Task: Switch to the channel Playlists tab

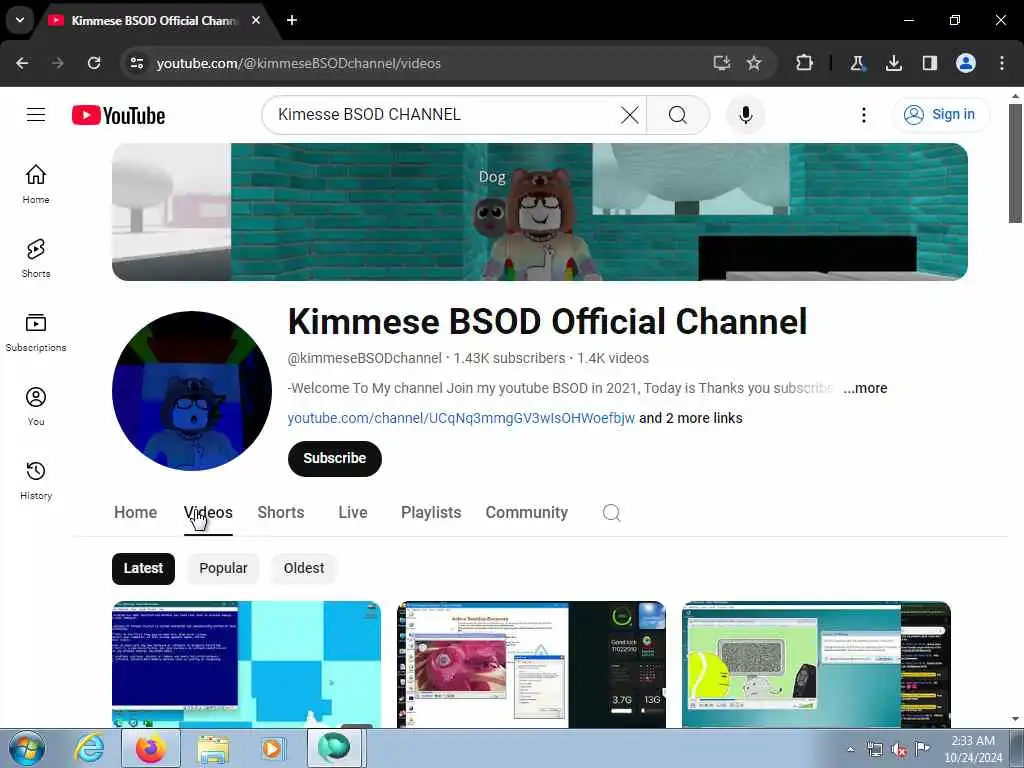Action: pos(431,513)
